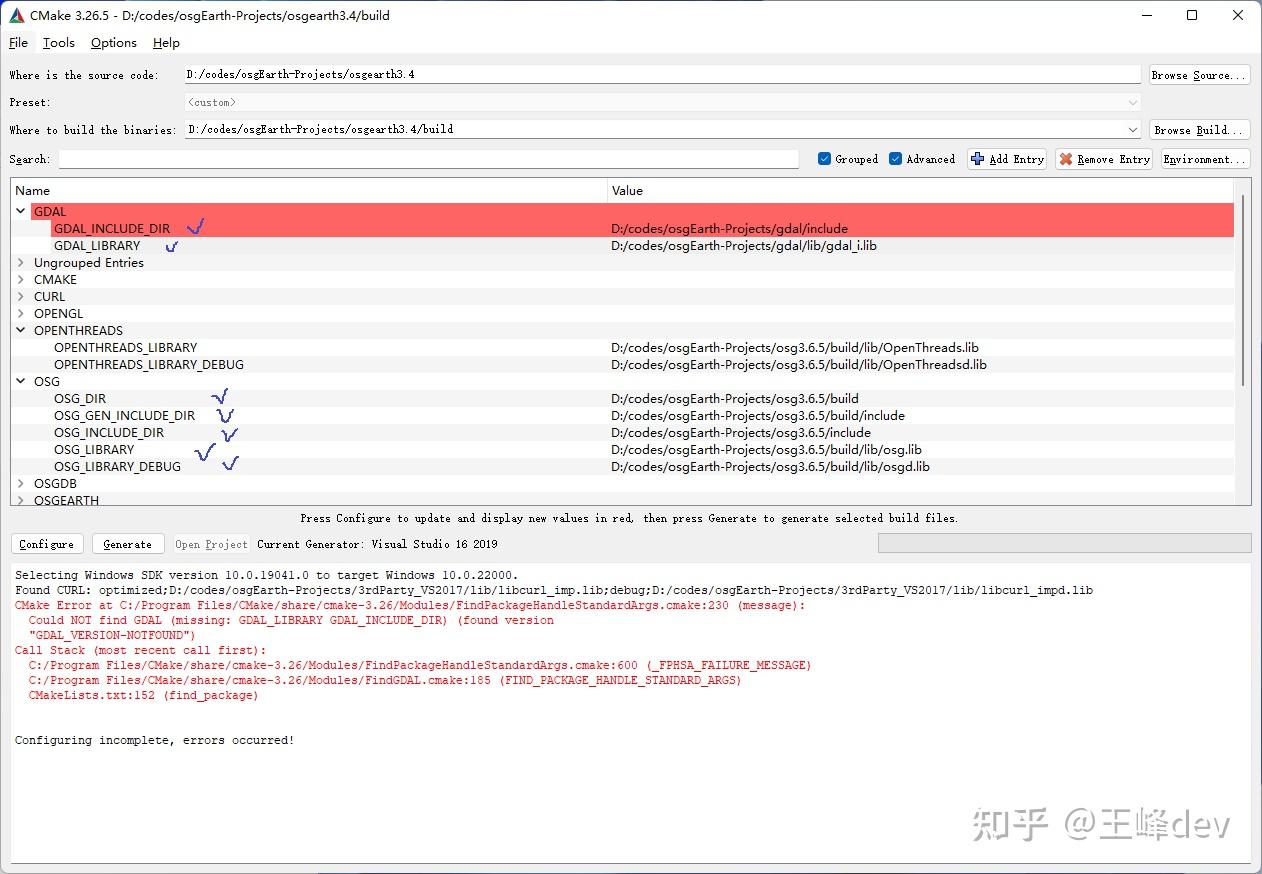Select the OSG_LIBRARY entry
This screenshot has width=1262, height=874.
[94, 449]
